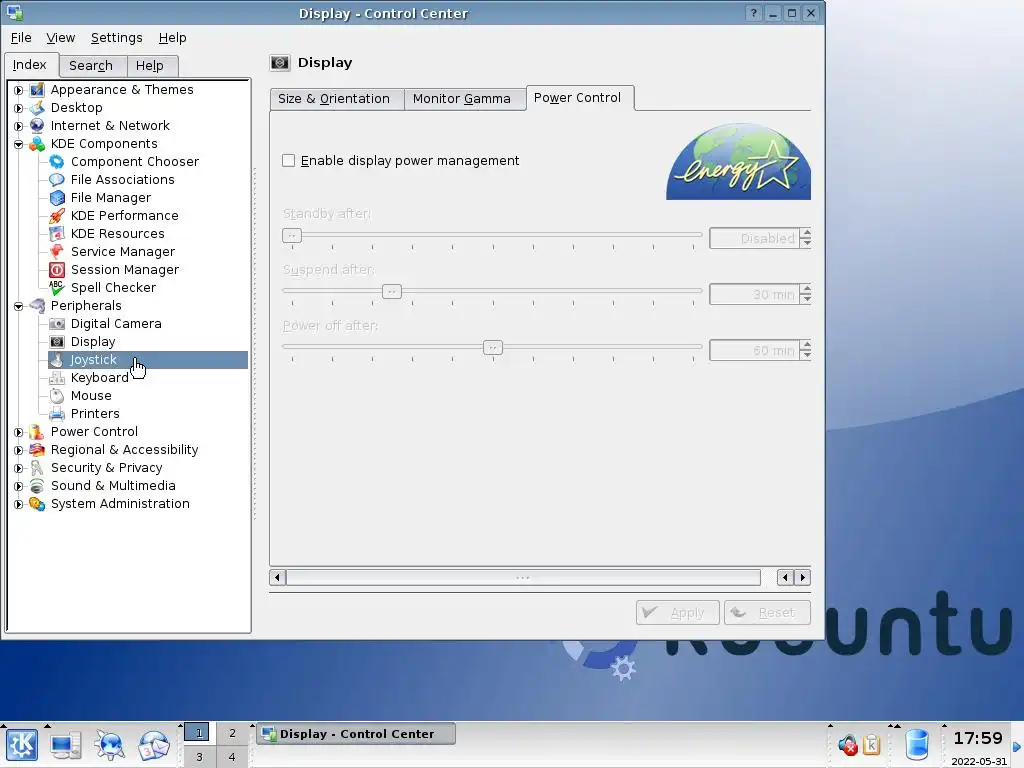This screenshot has width=1024, height=768.
Task: Collapse the Peripherals tree node
Action: [x=18, y=306]
